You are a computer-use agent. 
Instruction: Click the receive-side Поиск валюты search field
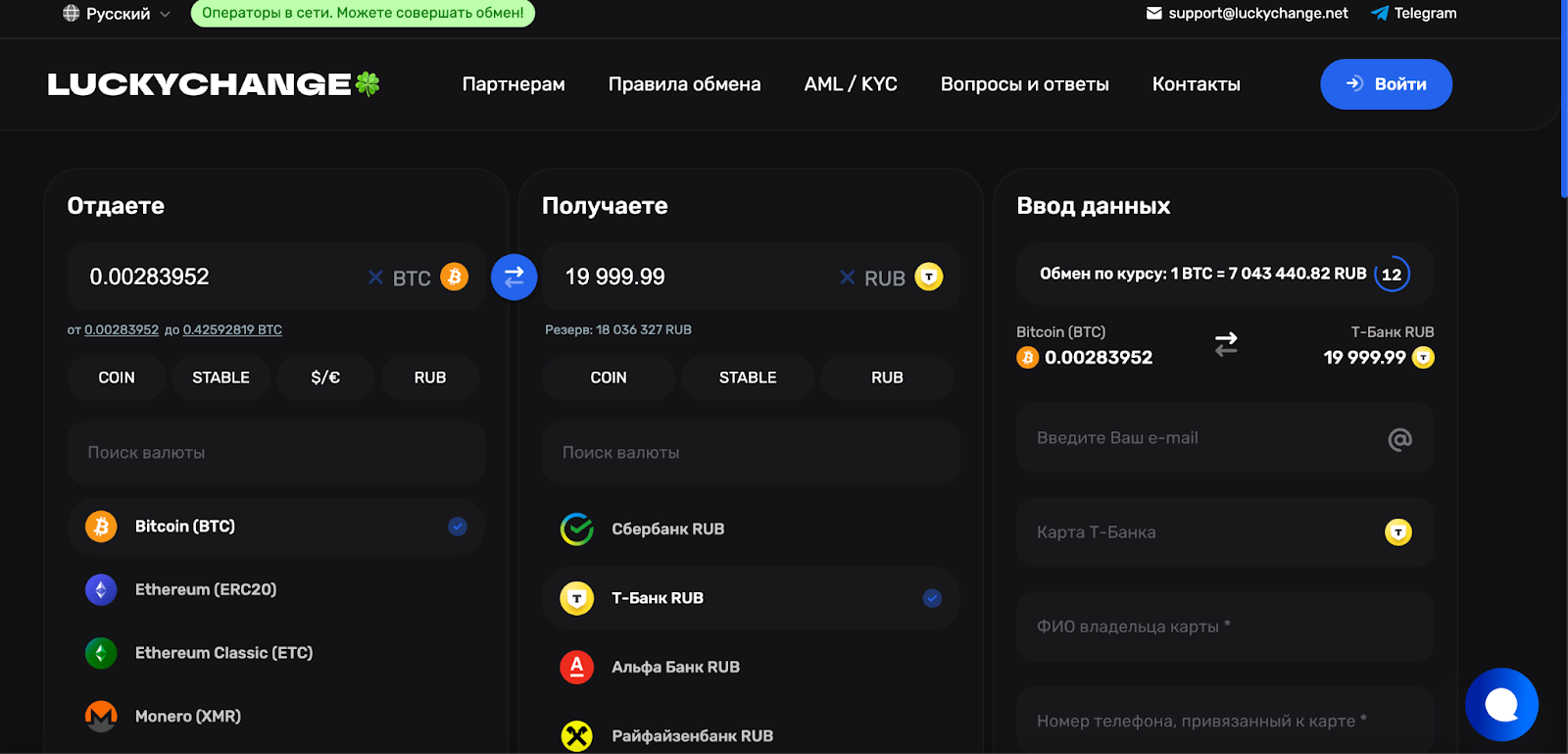tap(751, 453)
